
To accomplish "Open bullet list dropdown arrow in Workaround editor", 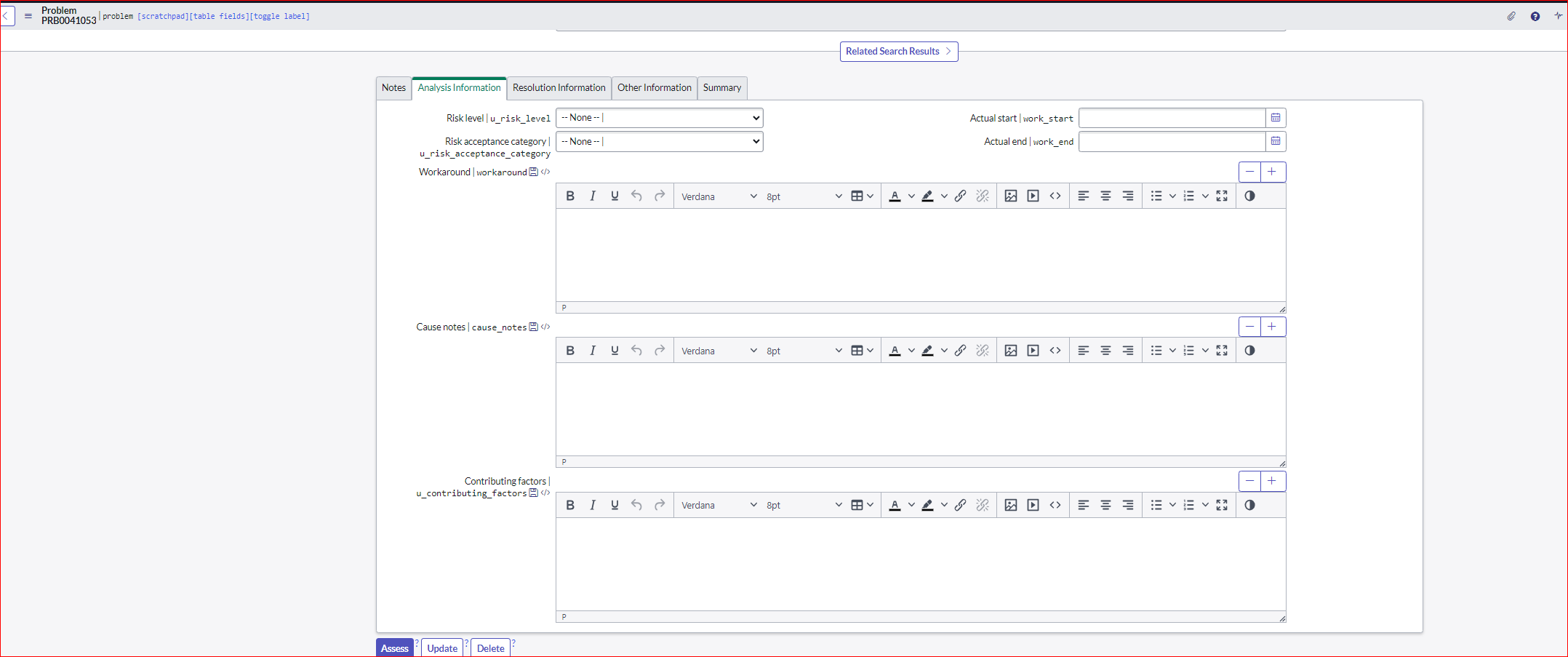I will point(1172,196).
